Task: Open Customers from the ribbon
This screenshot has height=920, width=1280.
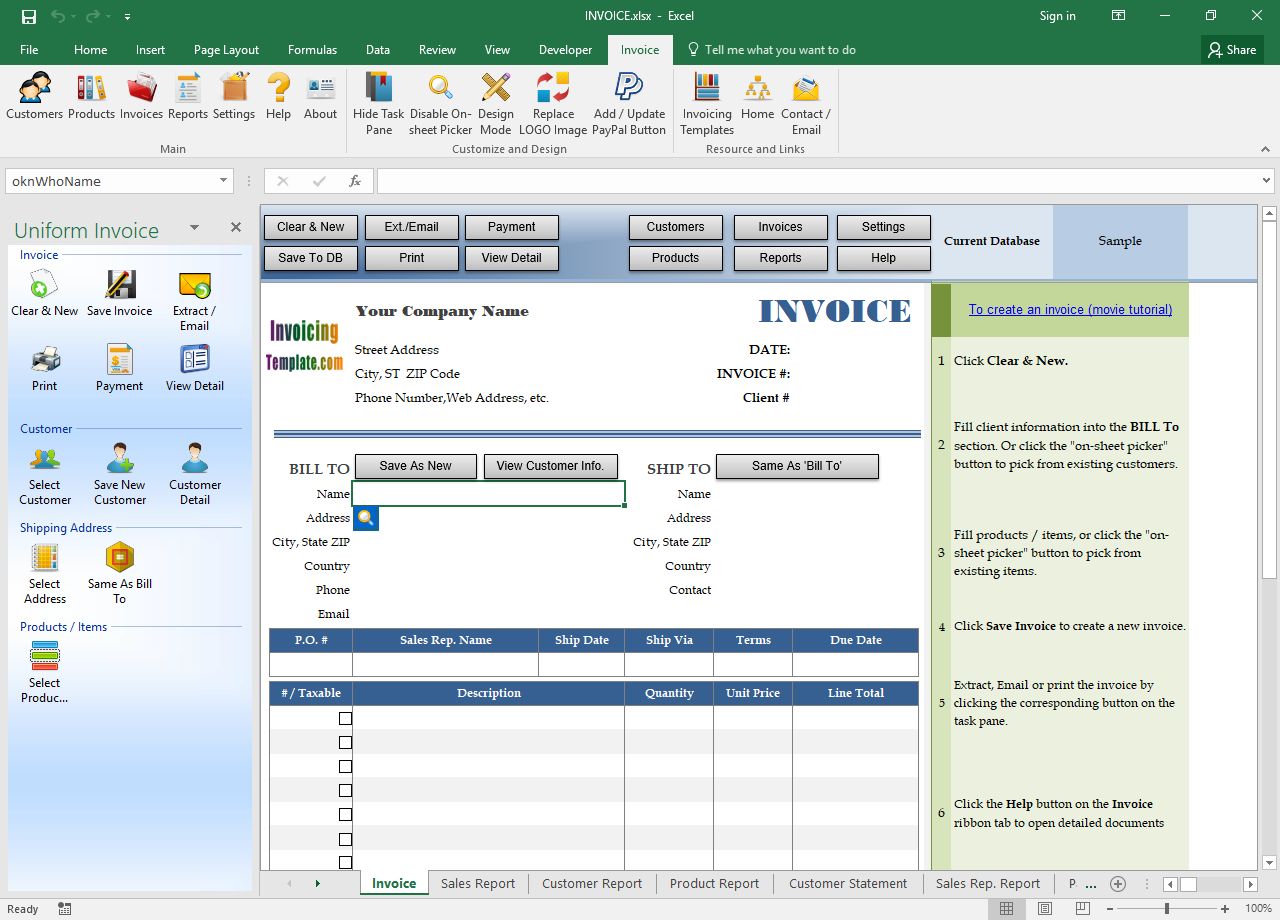Action: pyautogui.click(x=34, y=97)
